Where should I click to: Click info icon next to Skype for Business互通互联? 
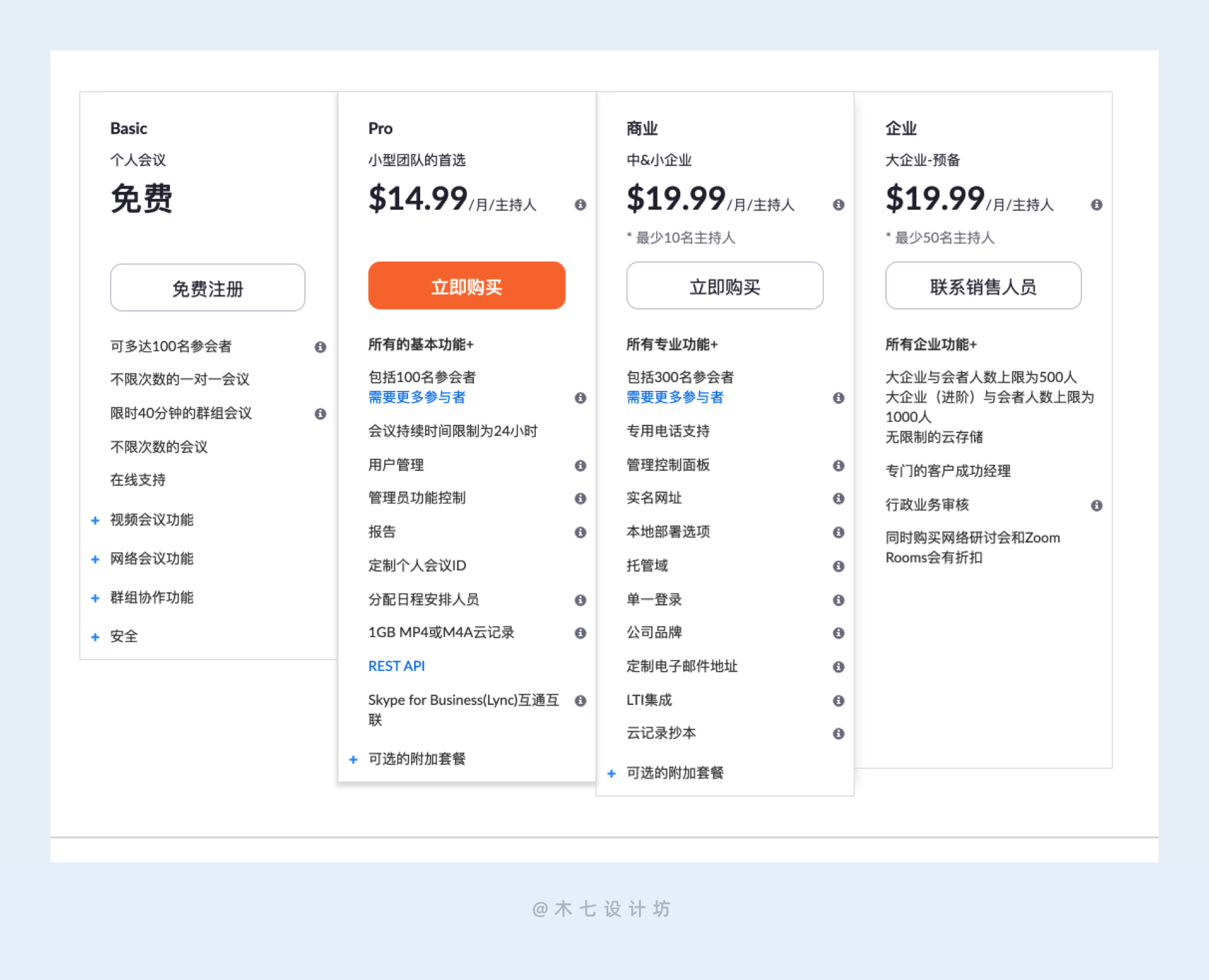point(580,701)
